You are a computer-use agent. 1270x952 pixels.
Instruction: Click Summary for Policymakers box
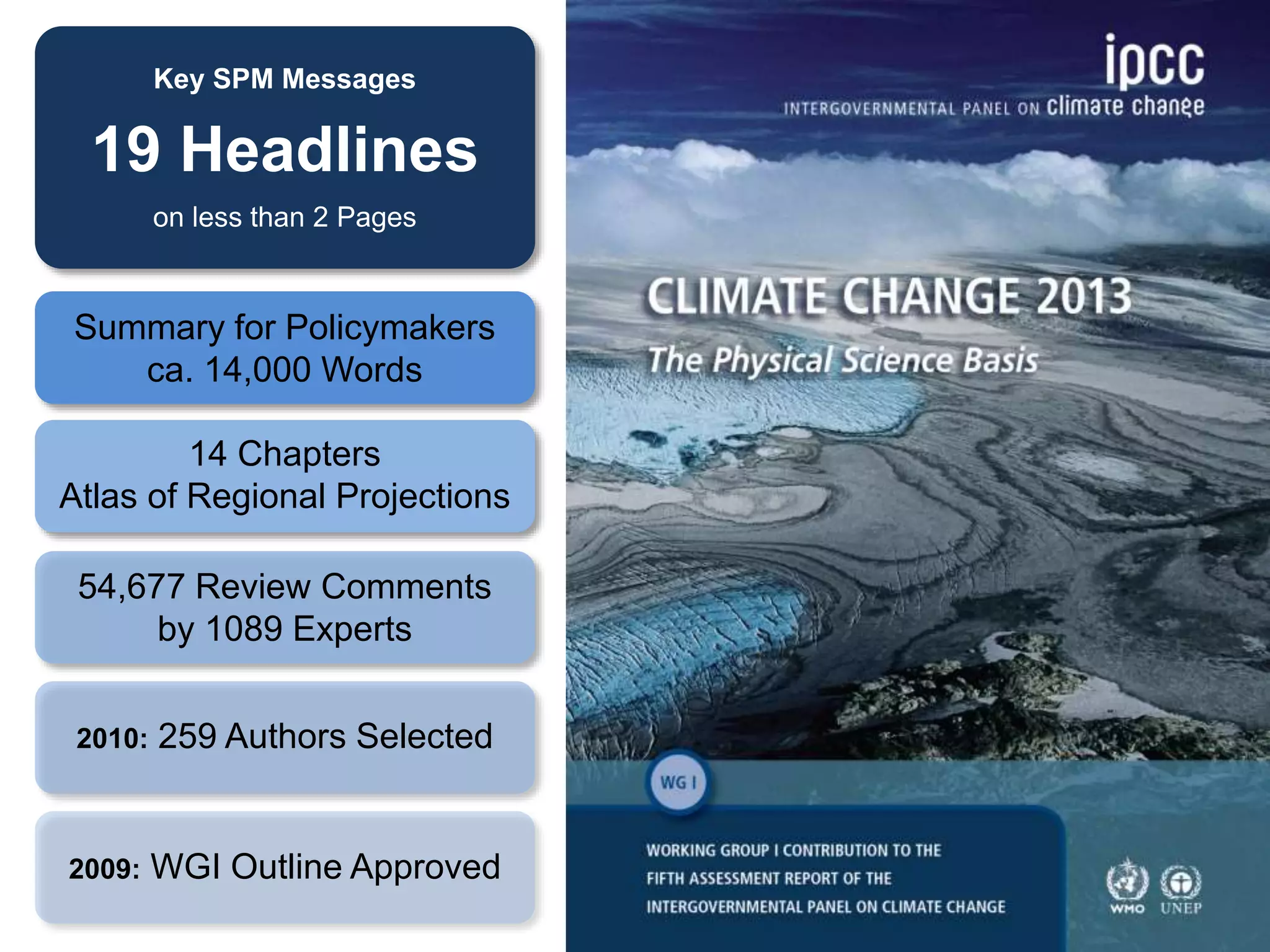[x=285, y=328]
